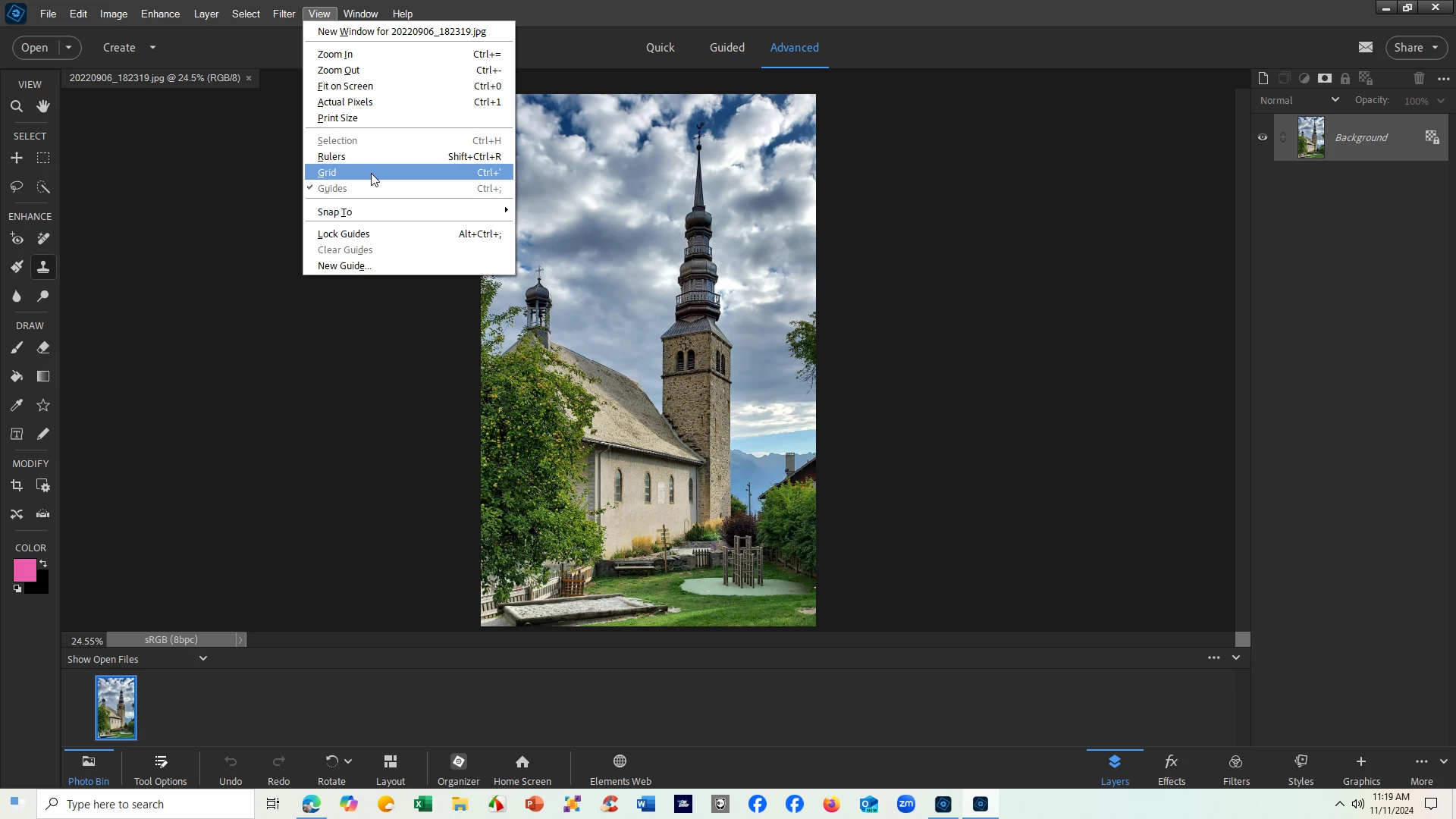Select the Paint Bucket tool
The image size is (1456, 819).
point(16,377)
